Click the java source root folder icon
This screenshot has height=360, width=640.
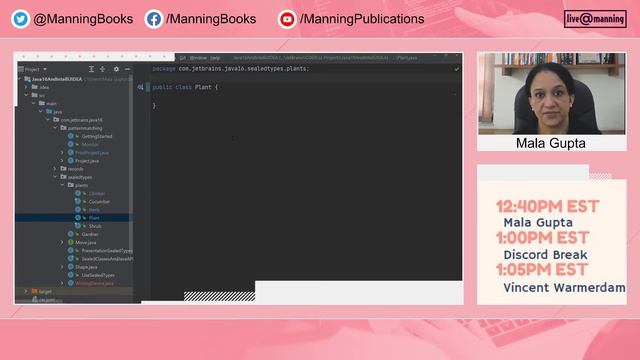(49, 111)
